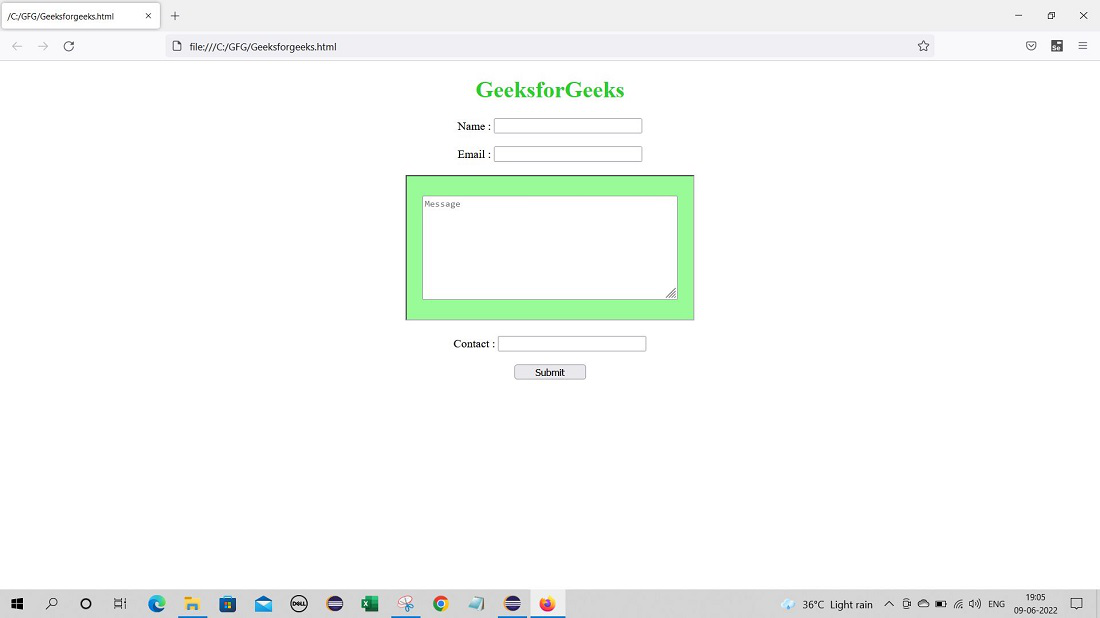
Task: Open Excel from the taskbar
Action: coord(370,604)
